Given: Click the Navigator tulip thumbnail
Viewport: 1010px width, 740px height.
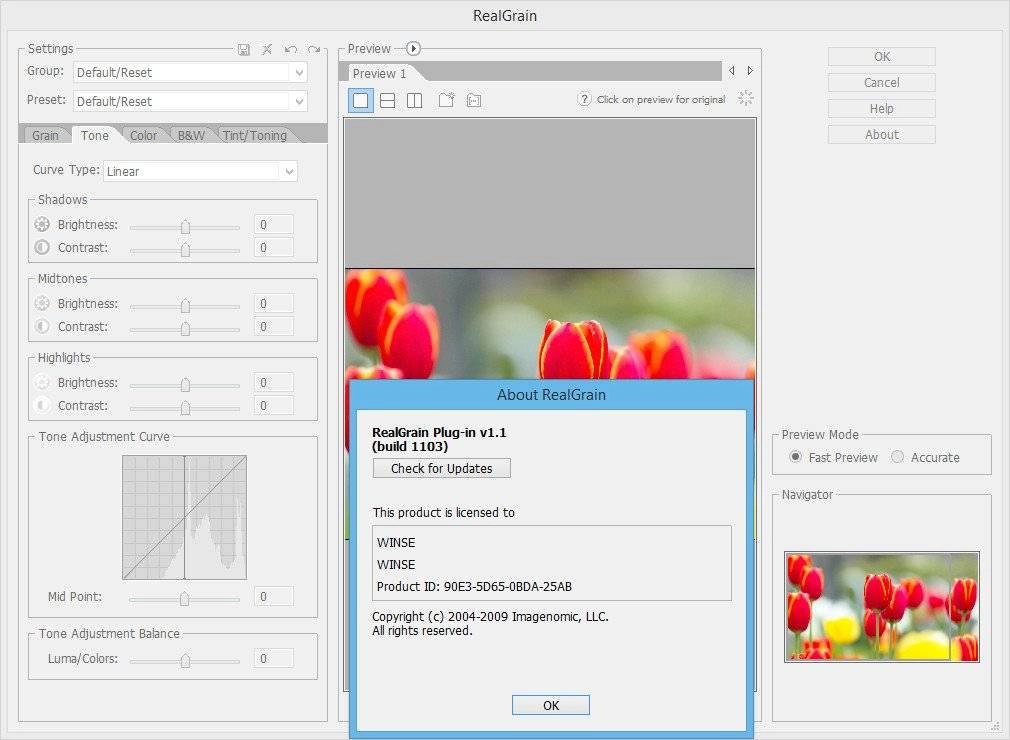Looking at the screenshot, I should [x=882, y=607].
